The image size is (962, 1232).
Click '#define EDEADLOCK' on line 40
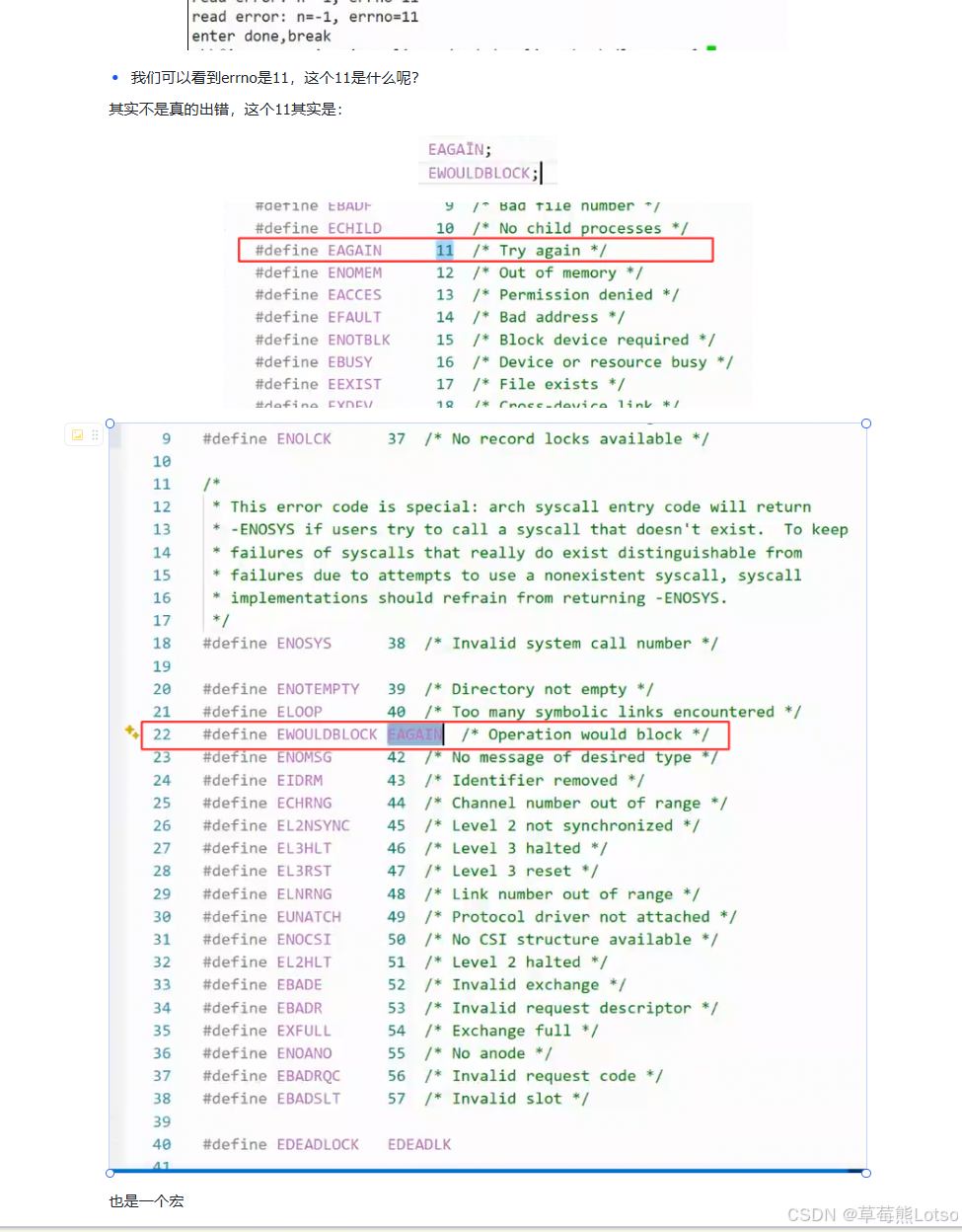coord(281,1144)
